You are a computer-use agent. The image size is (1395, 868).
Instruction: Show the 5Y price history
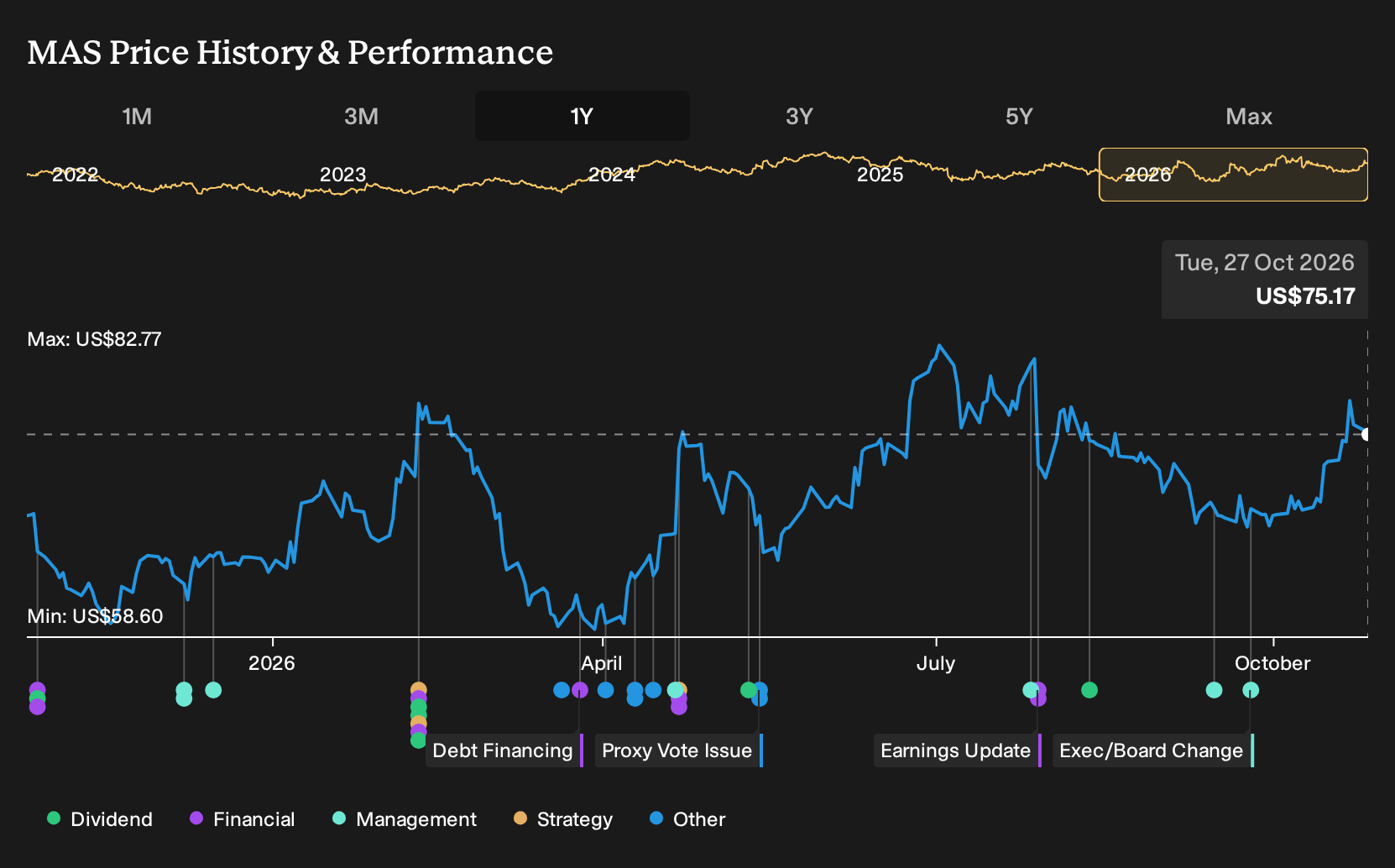pyautogui.click(x=1019, y=116)
